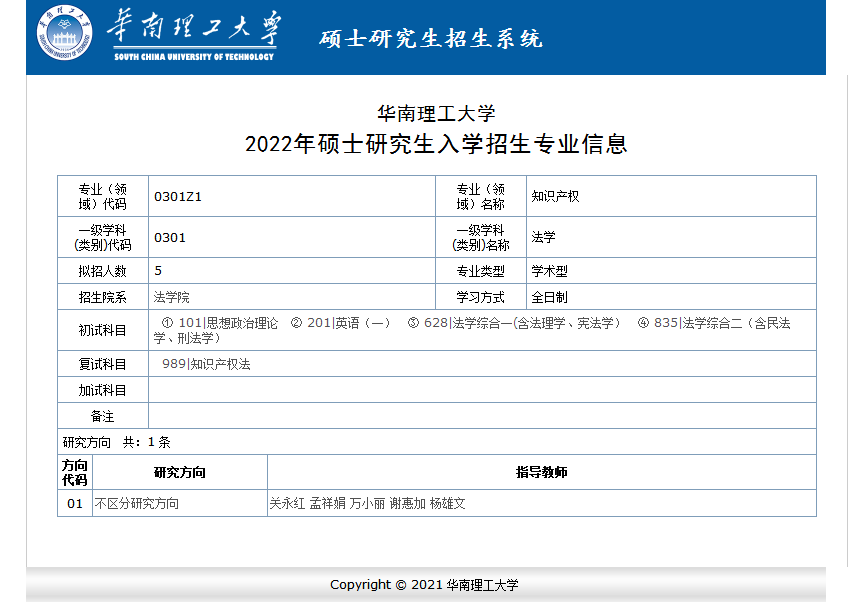Click advisor name 万小丽
The image size is (862, 608).
367,504
